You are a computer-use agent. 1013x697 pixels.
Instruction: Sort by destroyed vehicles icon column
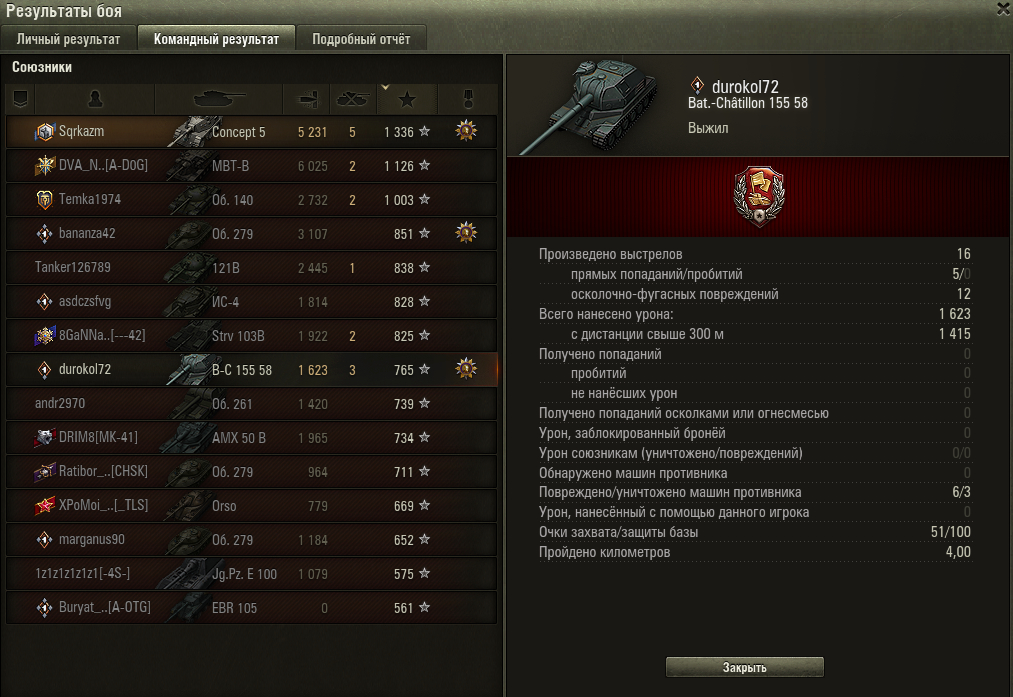[x=353, y=99]
